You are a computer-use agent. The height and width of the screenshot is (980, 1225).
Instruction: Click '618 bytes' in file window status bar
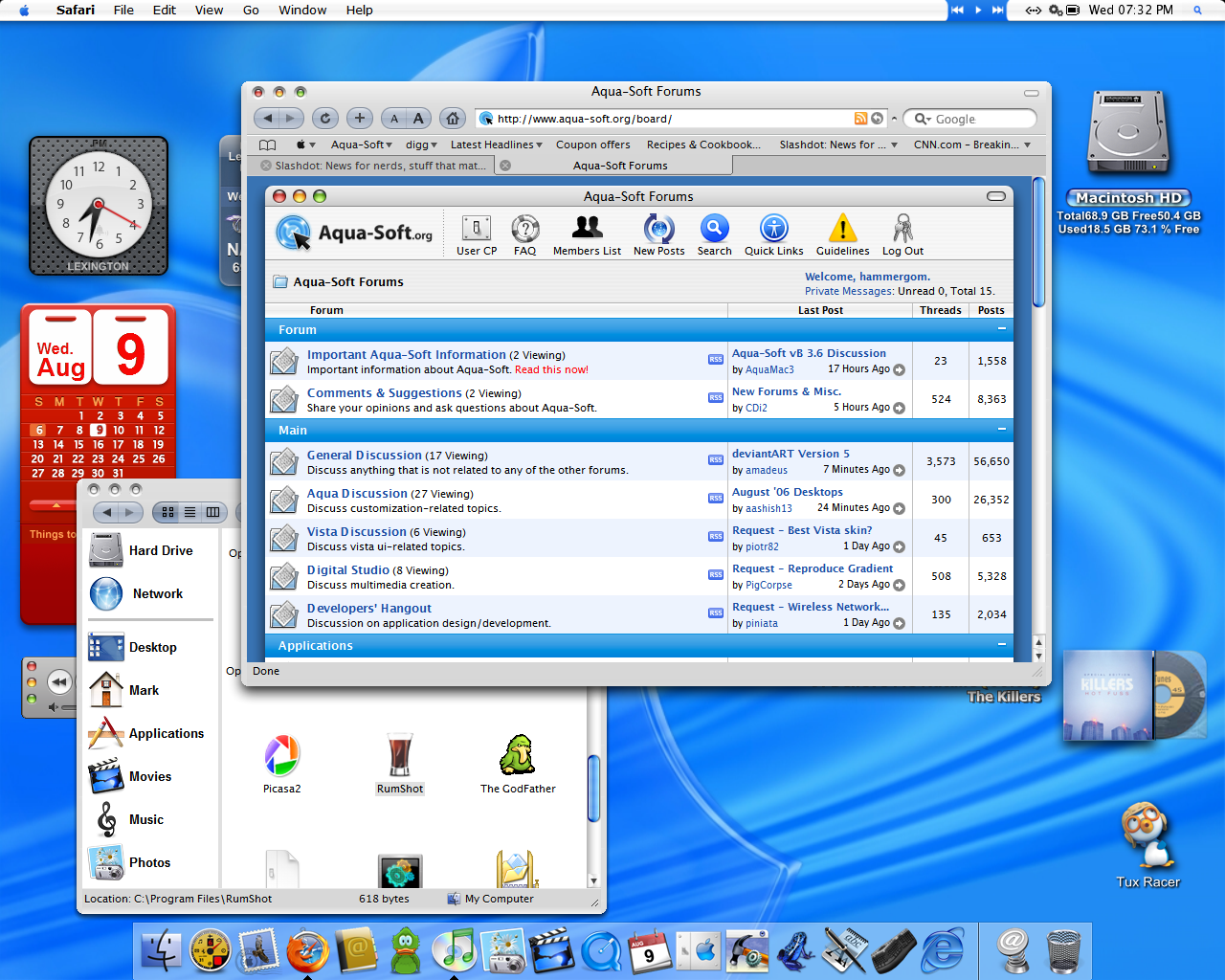(x=384, y=899)
